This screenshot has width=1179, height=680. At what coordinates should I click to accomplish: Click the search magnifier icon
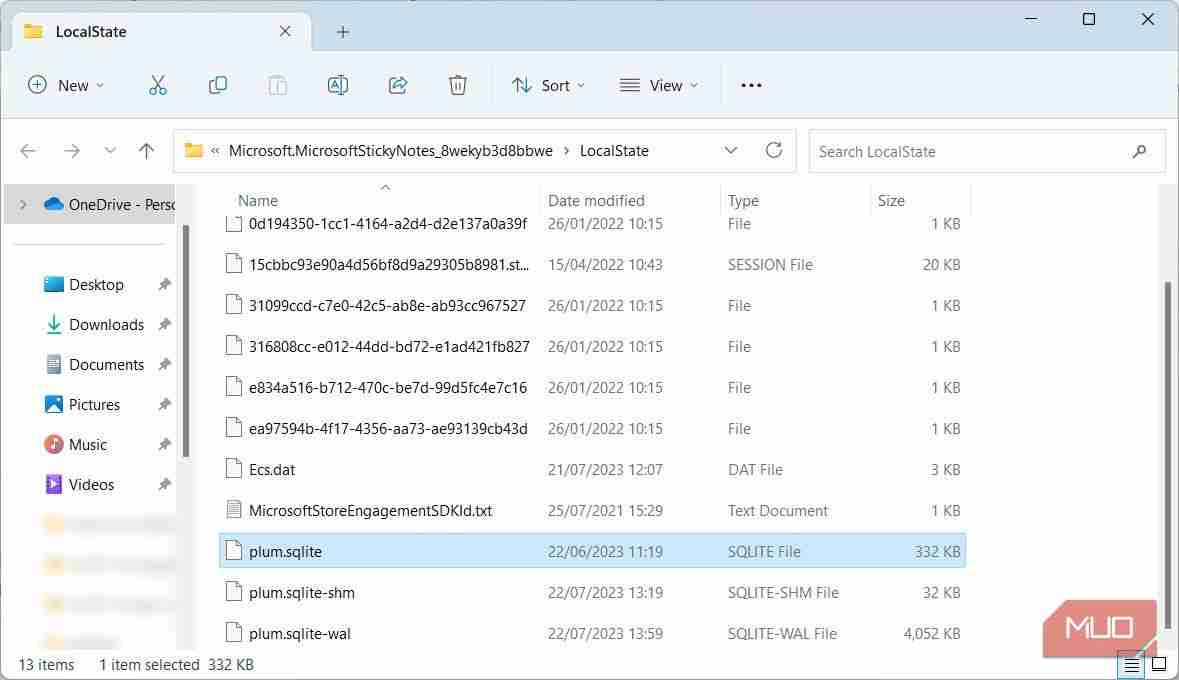coord(1139,151)
